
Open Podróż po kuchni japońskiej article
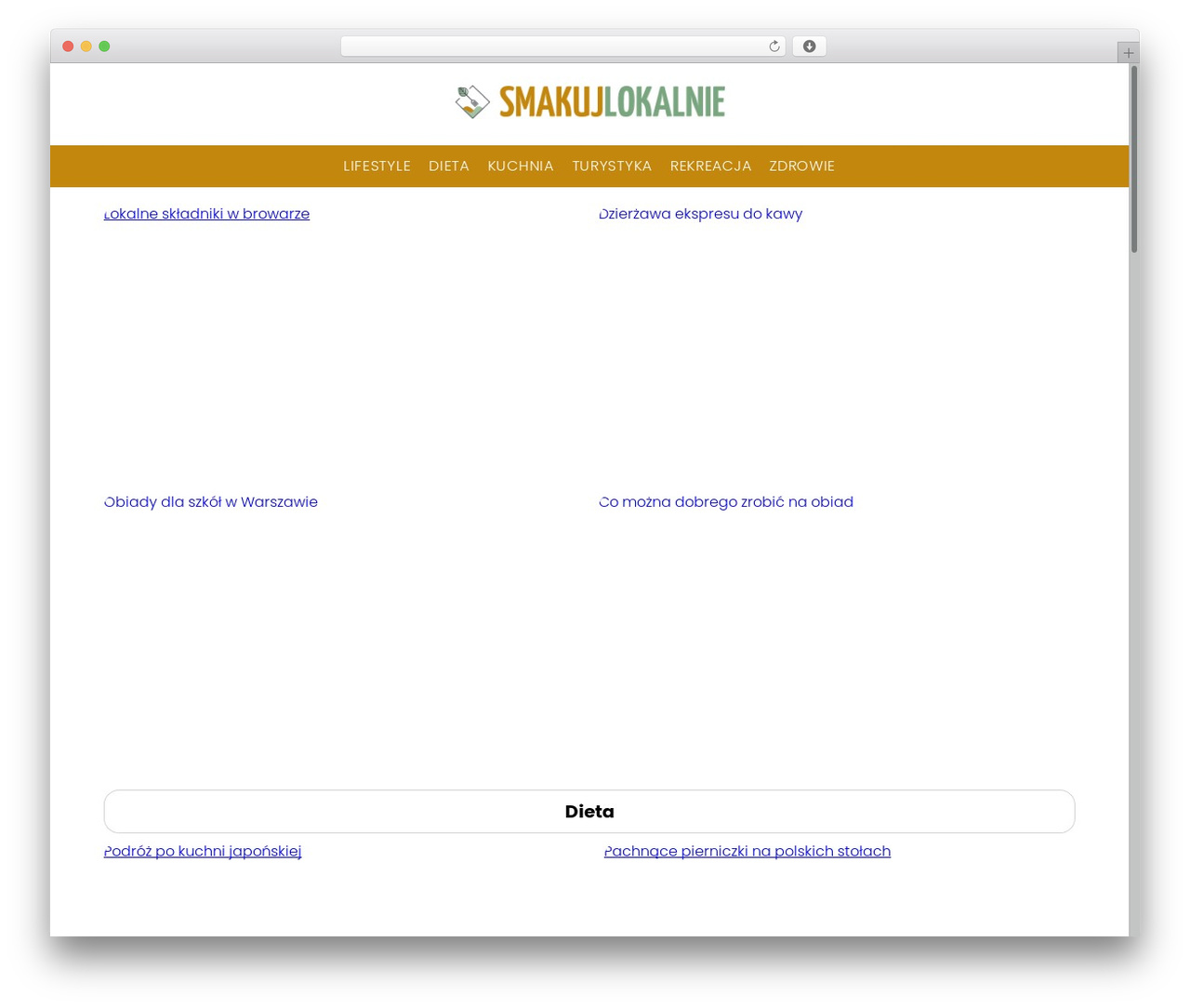[x=203, y=851]
